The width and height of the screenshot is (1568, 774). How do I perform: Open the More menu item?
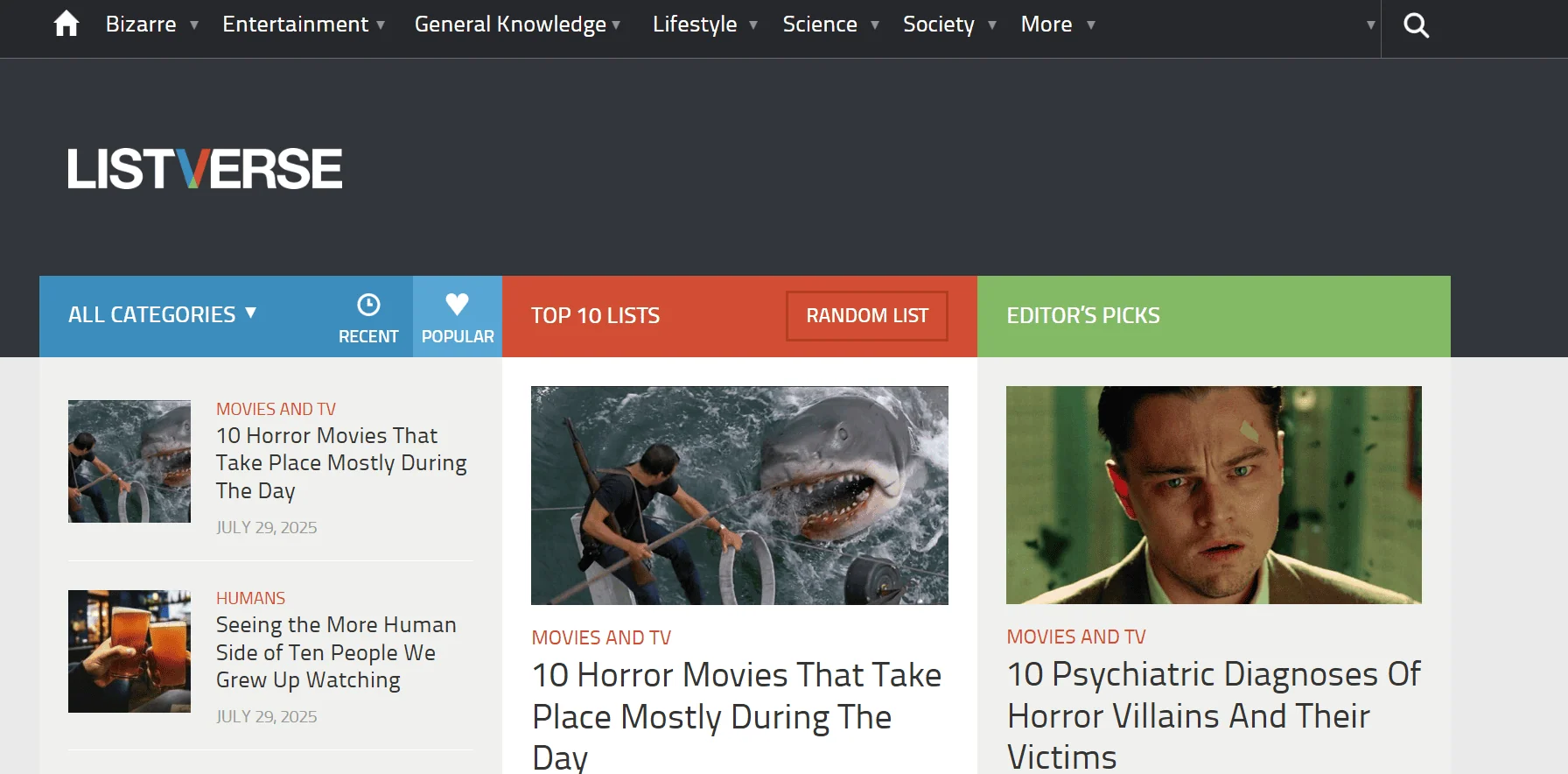(x=1046, y=25)
